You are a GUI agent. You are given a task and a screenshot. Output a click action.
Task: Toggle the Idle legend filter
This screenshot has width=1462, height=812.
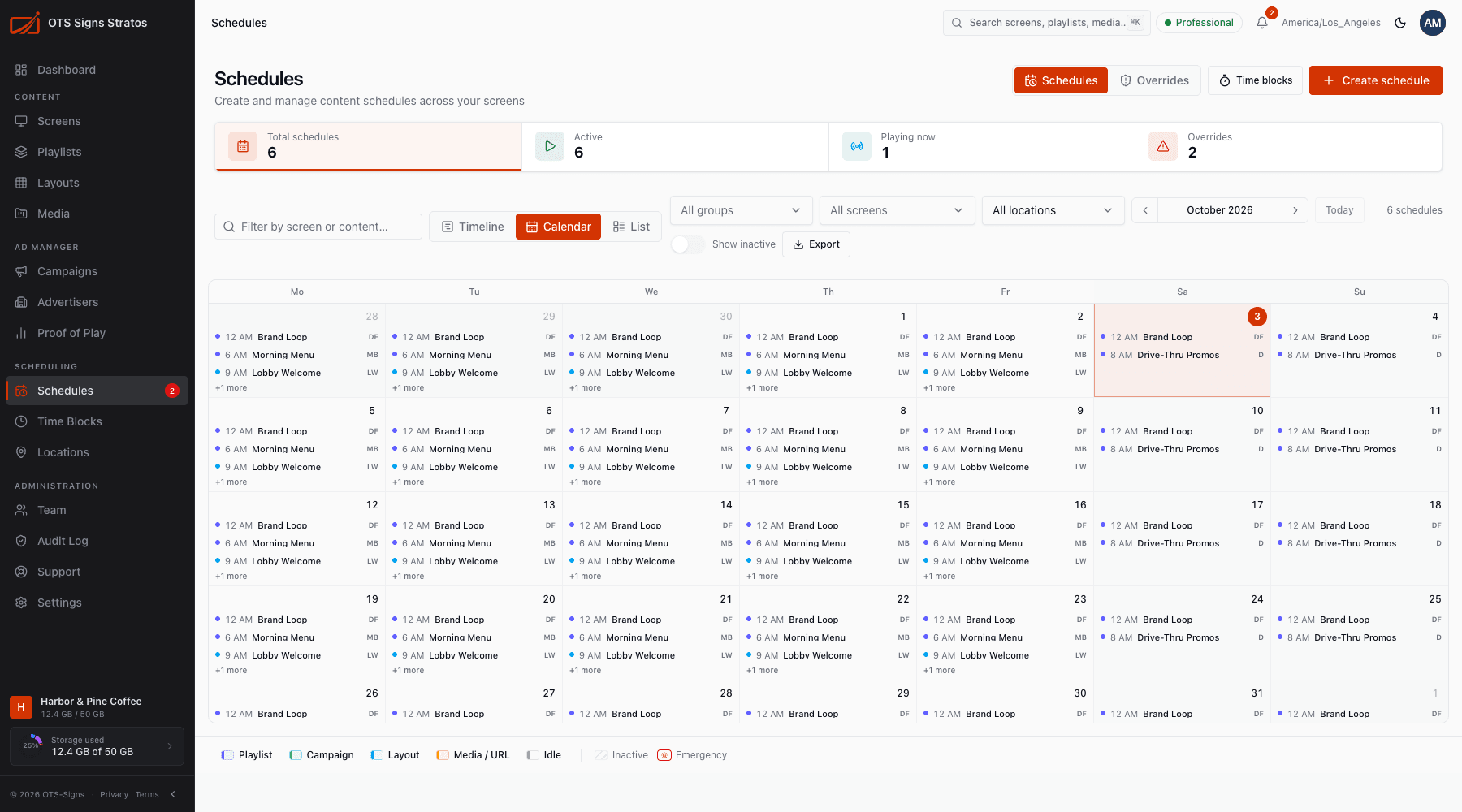tap(544, 755)
